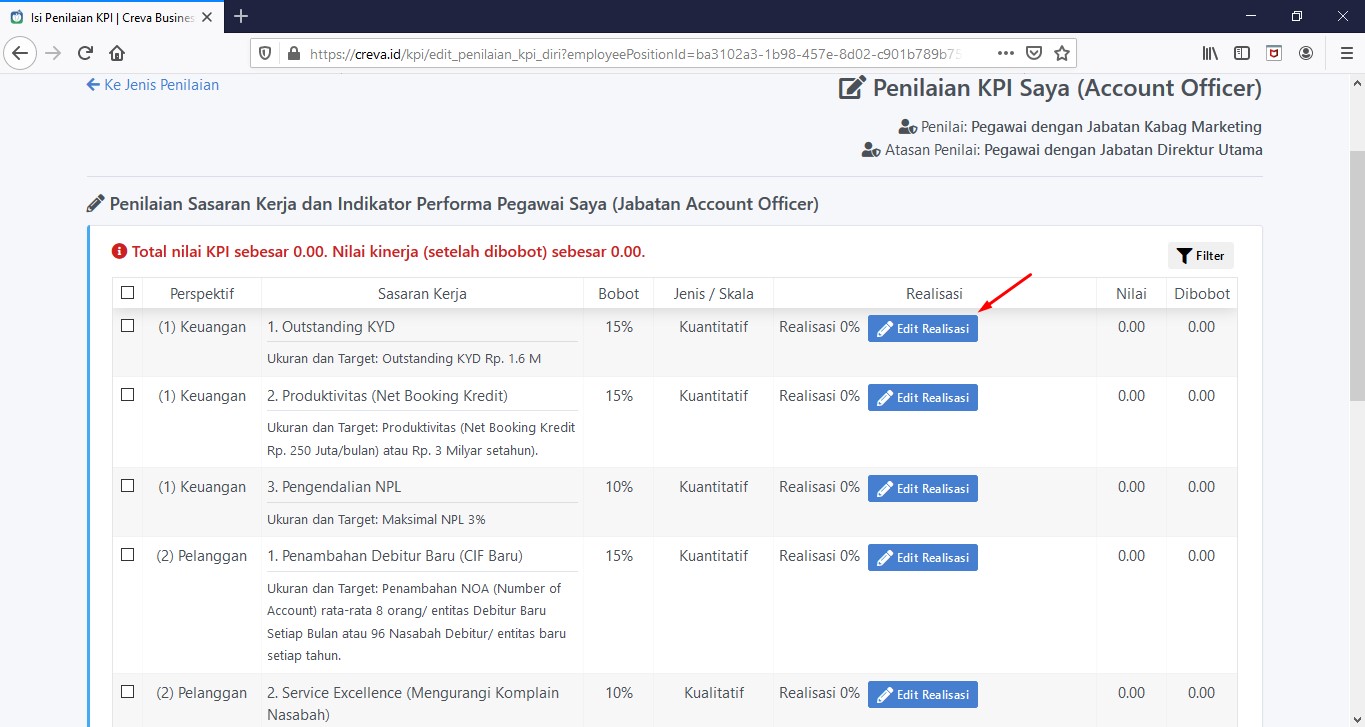Click 'Ukuran dan Target: Outstanding KYD Rp. 1.6 M'
The image size is (1365, 727).
click(x=404, y=358)
